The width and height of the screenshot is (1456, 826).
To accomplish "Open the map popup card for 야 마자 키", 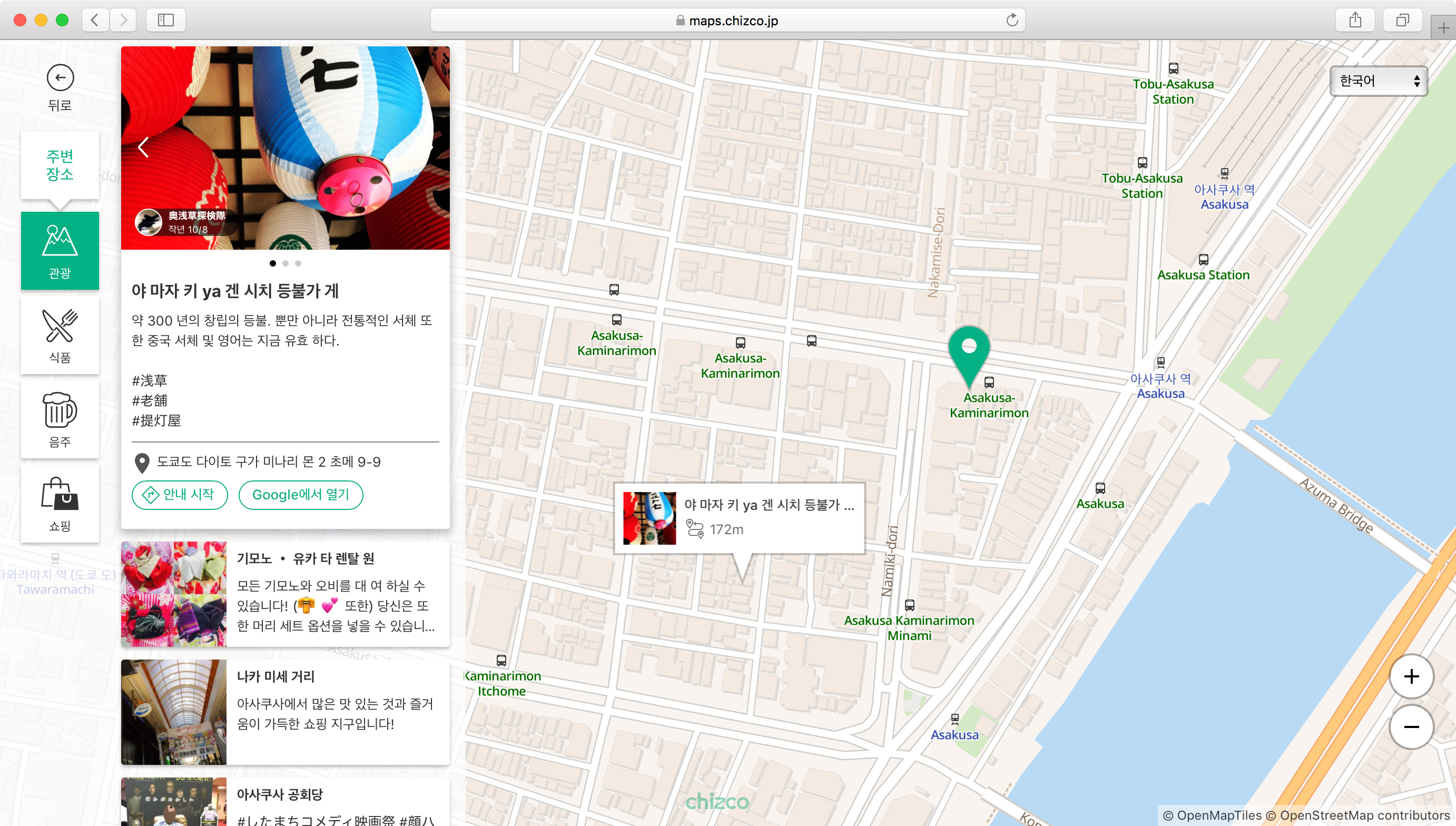I will click(x=740, y=518).
